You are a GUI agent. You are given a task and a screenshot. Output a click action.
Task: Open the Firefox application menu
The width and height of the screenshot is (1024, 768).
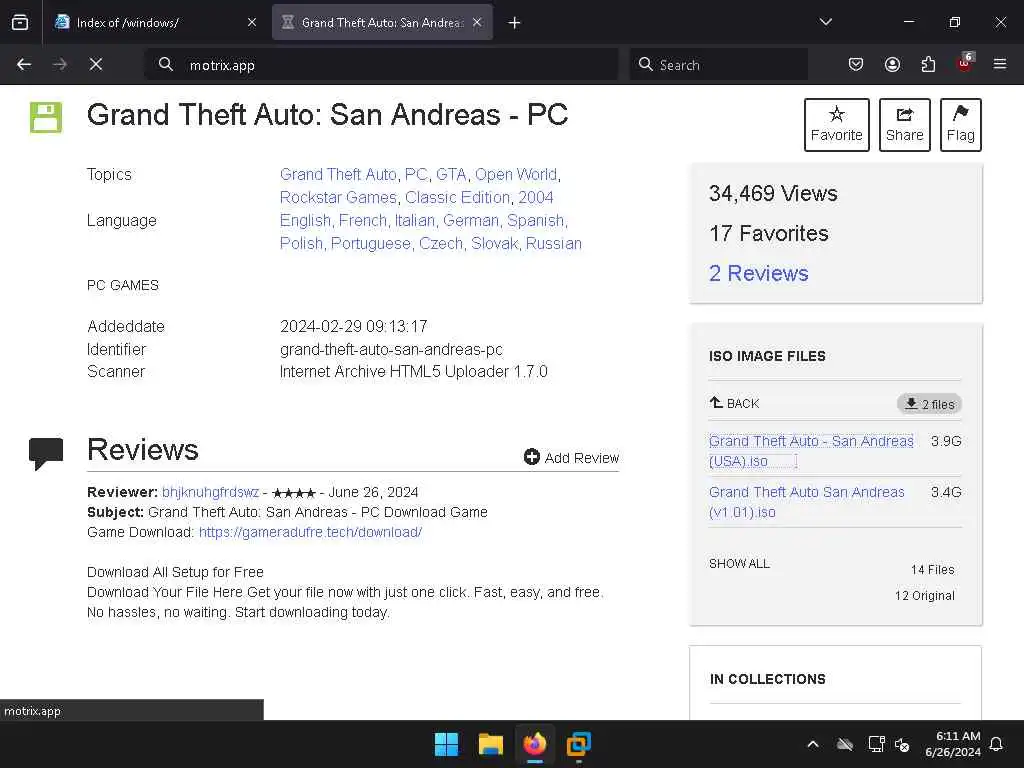point(1000,65)
